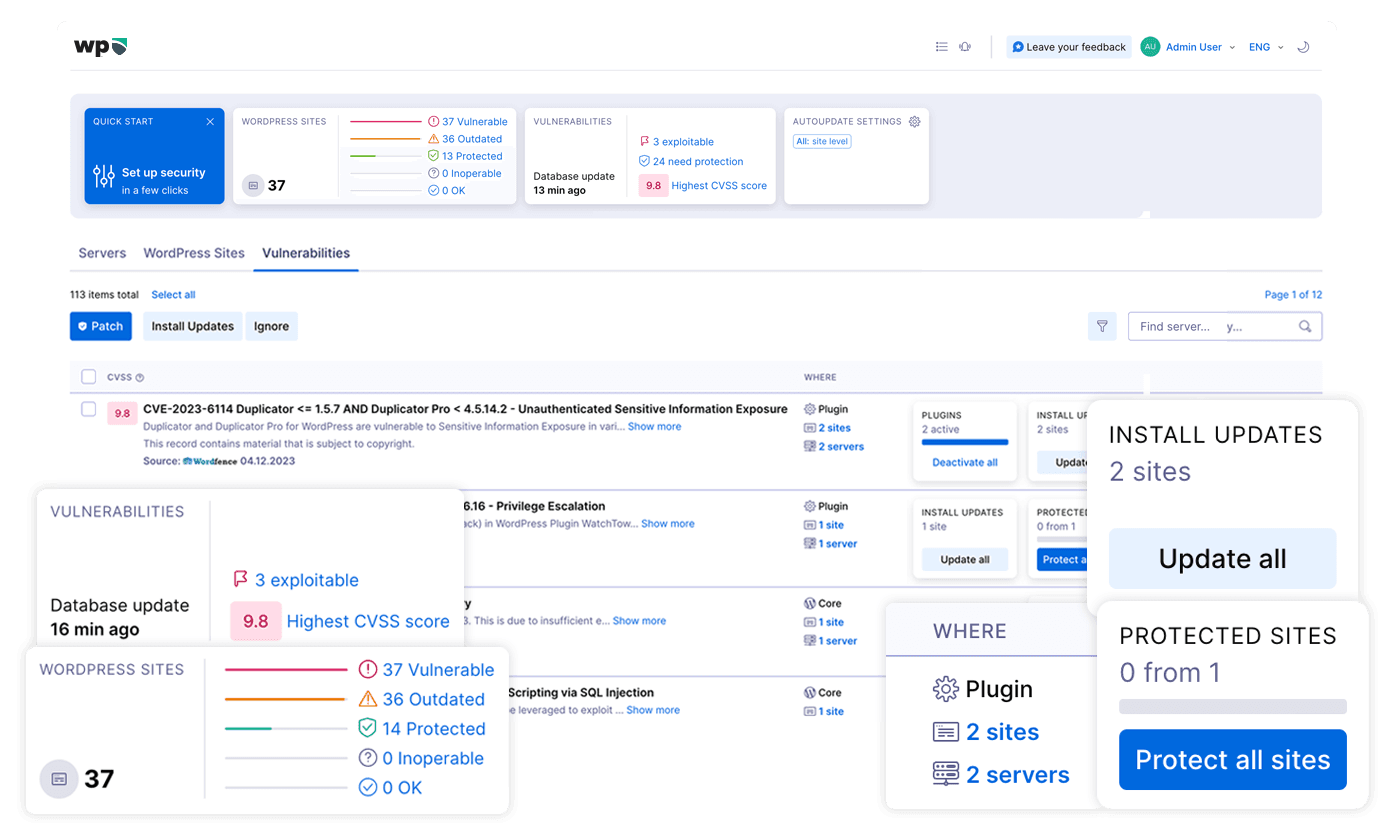The width and height of the screenshot is (1400, 833).
Task: Expand CVE-2023-6114 description with Show more
Action: click(654, 426)
